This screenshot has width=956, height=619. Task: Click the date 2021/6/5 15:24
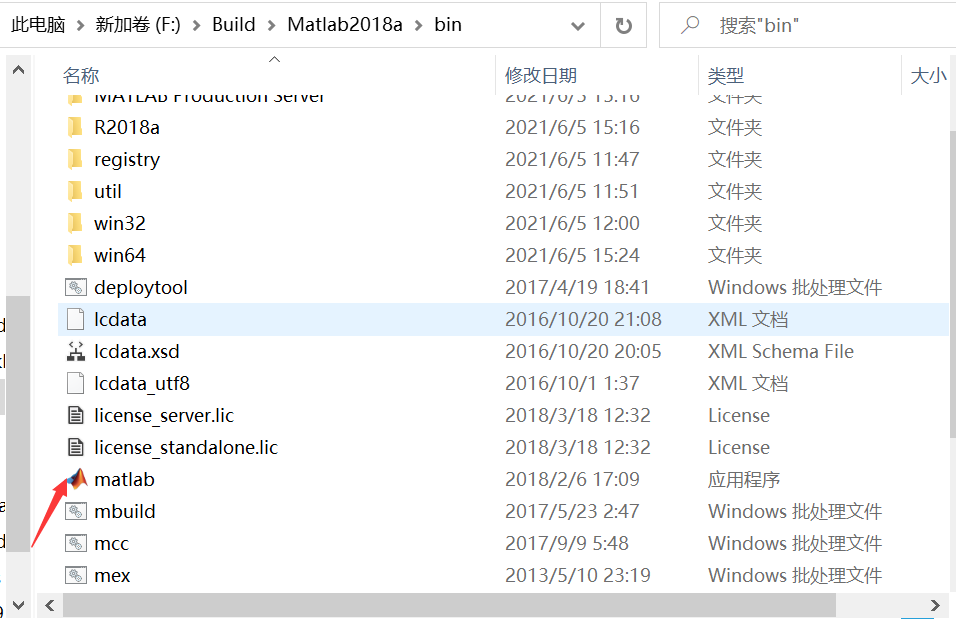click(572, 256)
